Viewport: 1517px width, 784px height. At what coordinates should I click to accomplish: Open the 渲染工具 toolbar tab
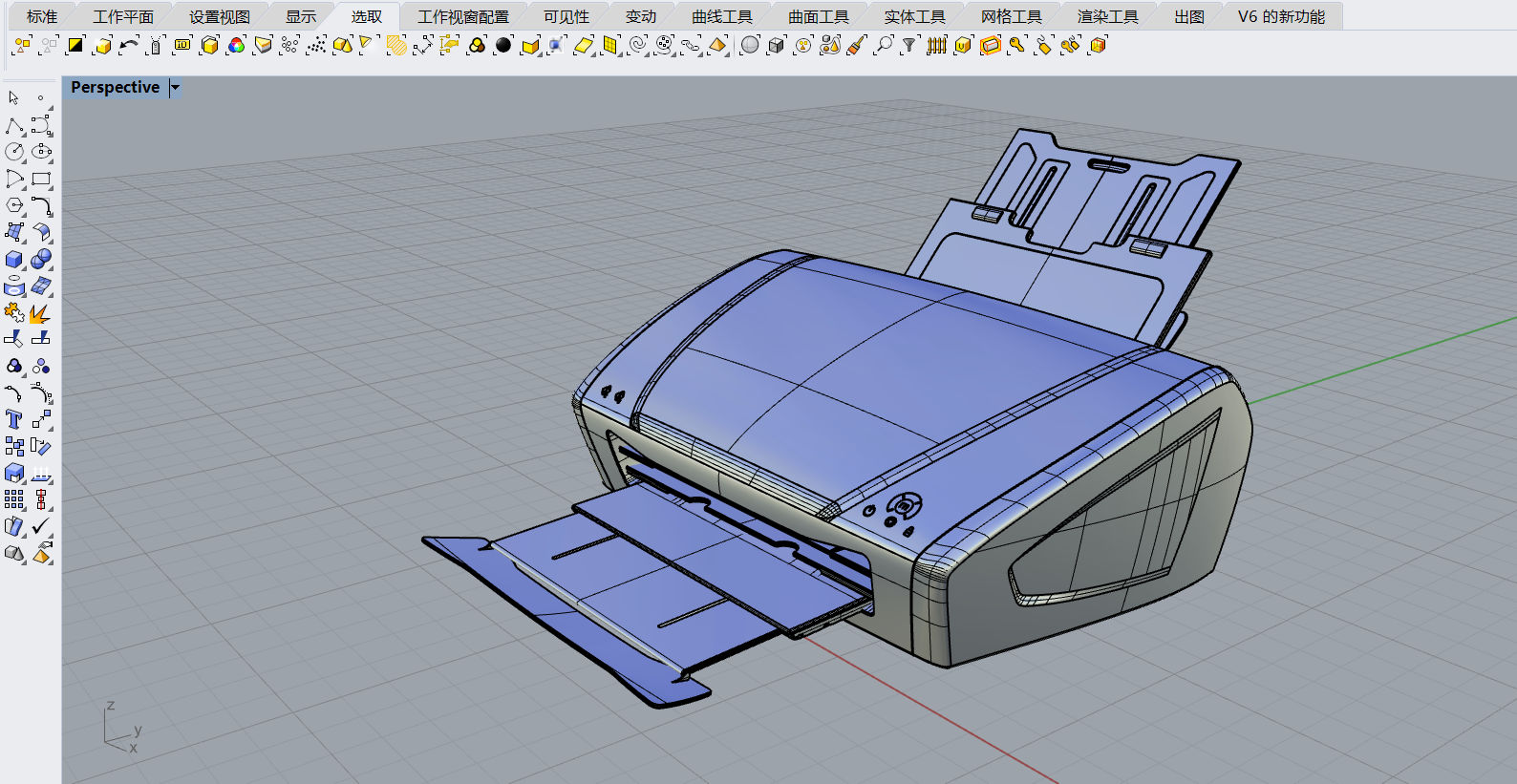pos(1108,16)
